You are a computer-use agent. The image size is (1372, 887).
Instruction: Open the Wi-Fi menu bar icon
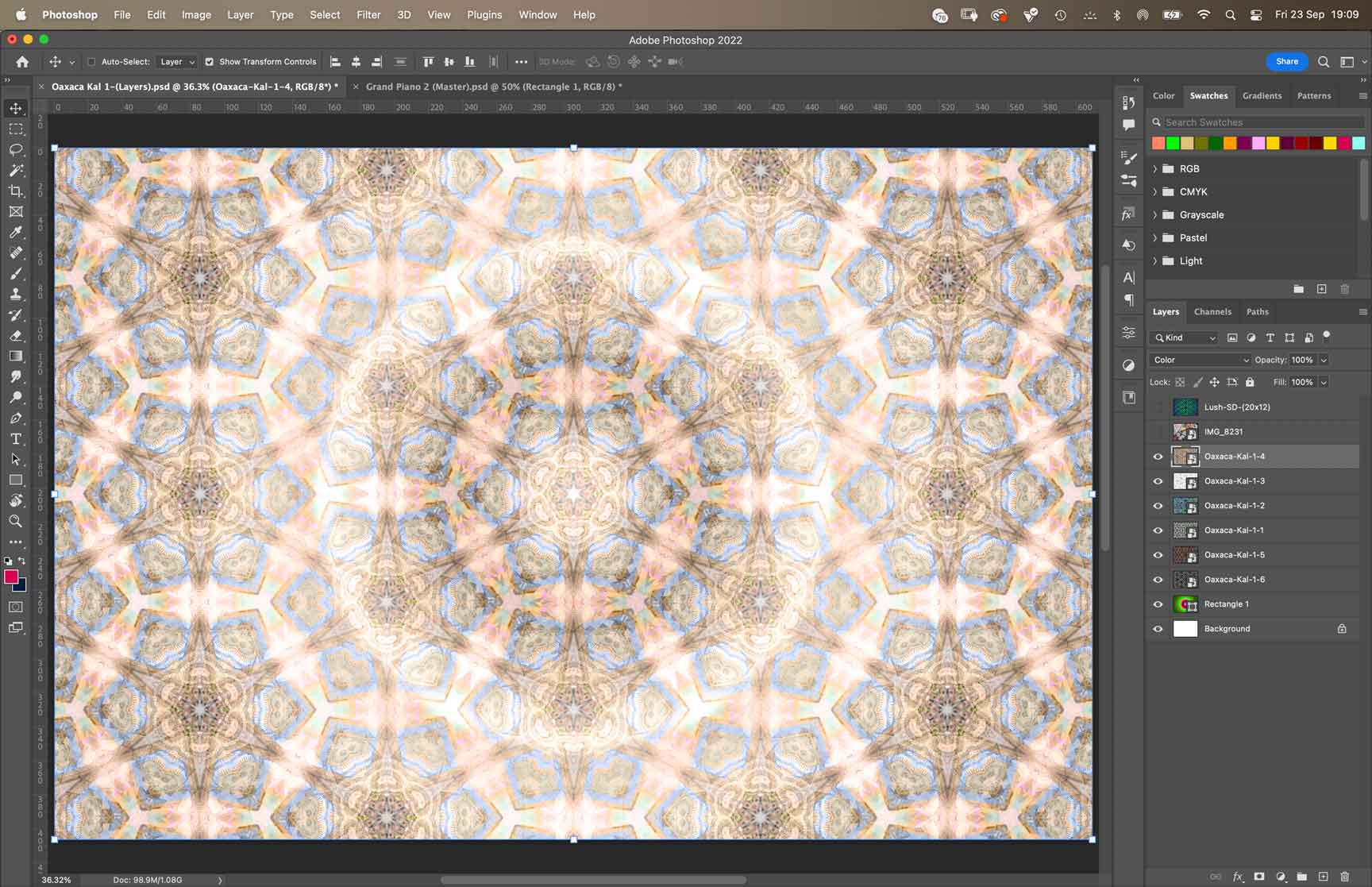[1204, 14]
